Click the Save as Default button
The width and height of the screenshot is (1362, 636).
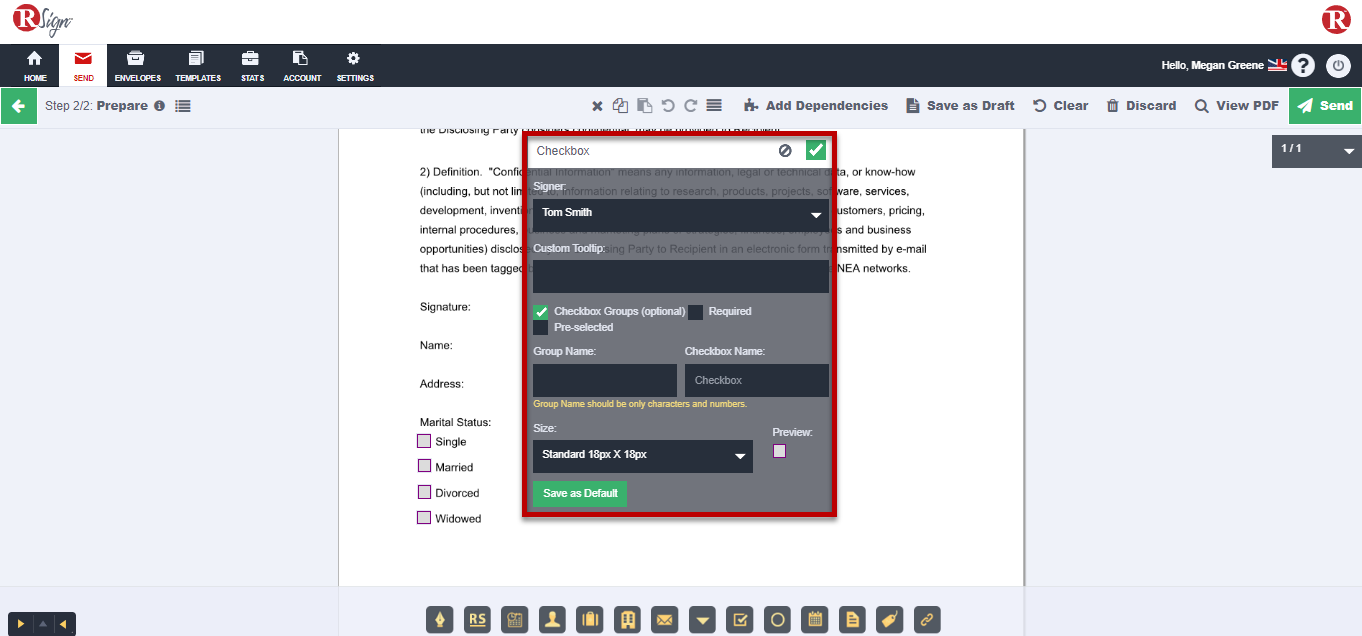[x=580, y=493]
